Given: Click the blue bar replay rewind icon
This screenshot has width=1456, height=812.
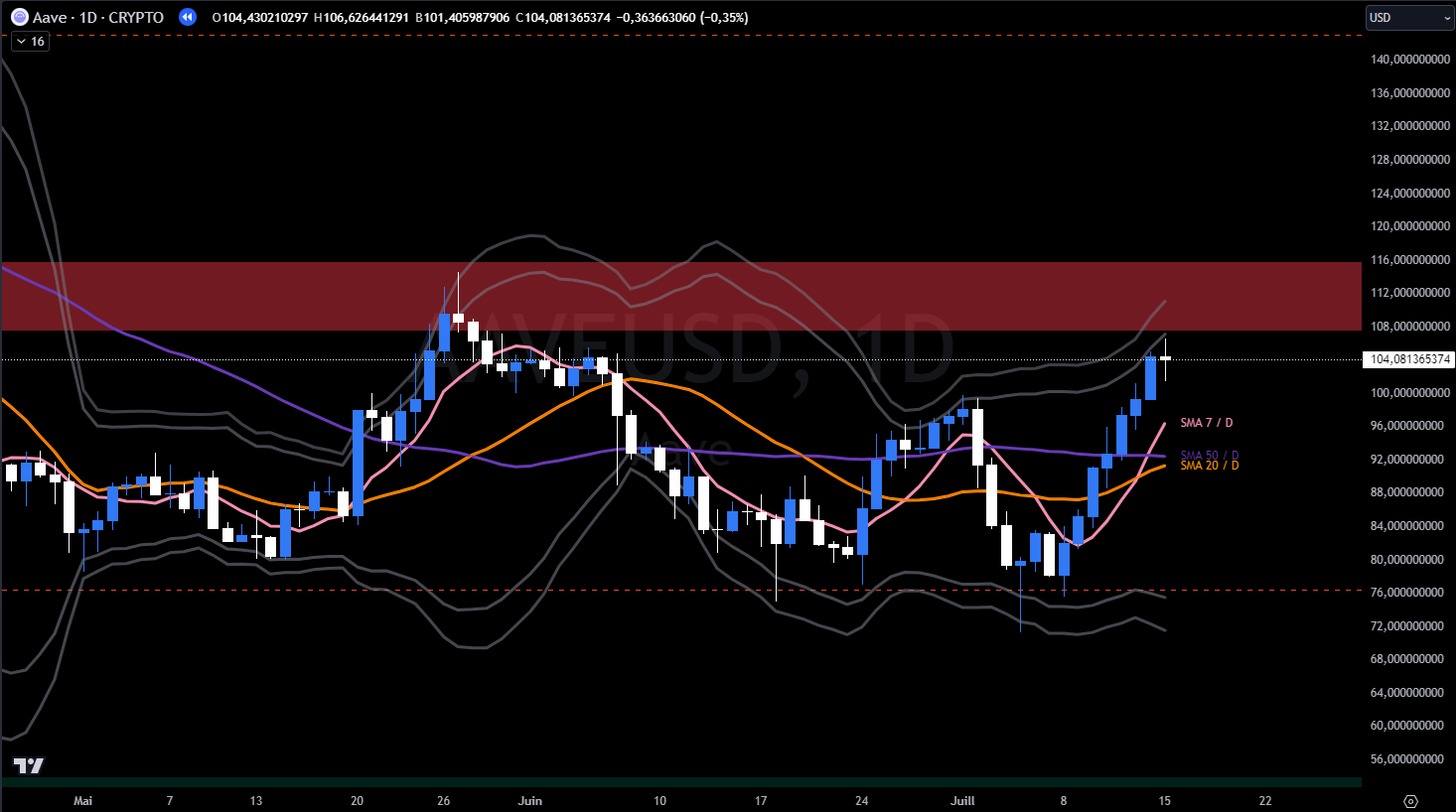Looking at the screenshot, I should pyautogui.click(x=187, y=17).
